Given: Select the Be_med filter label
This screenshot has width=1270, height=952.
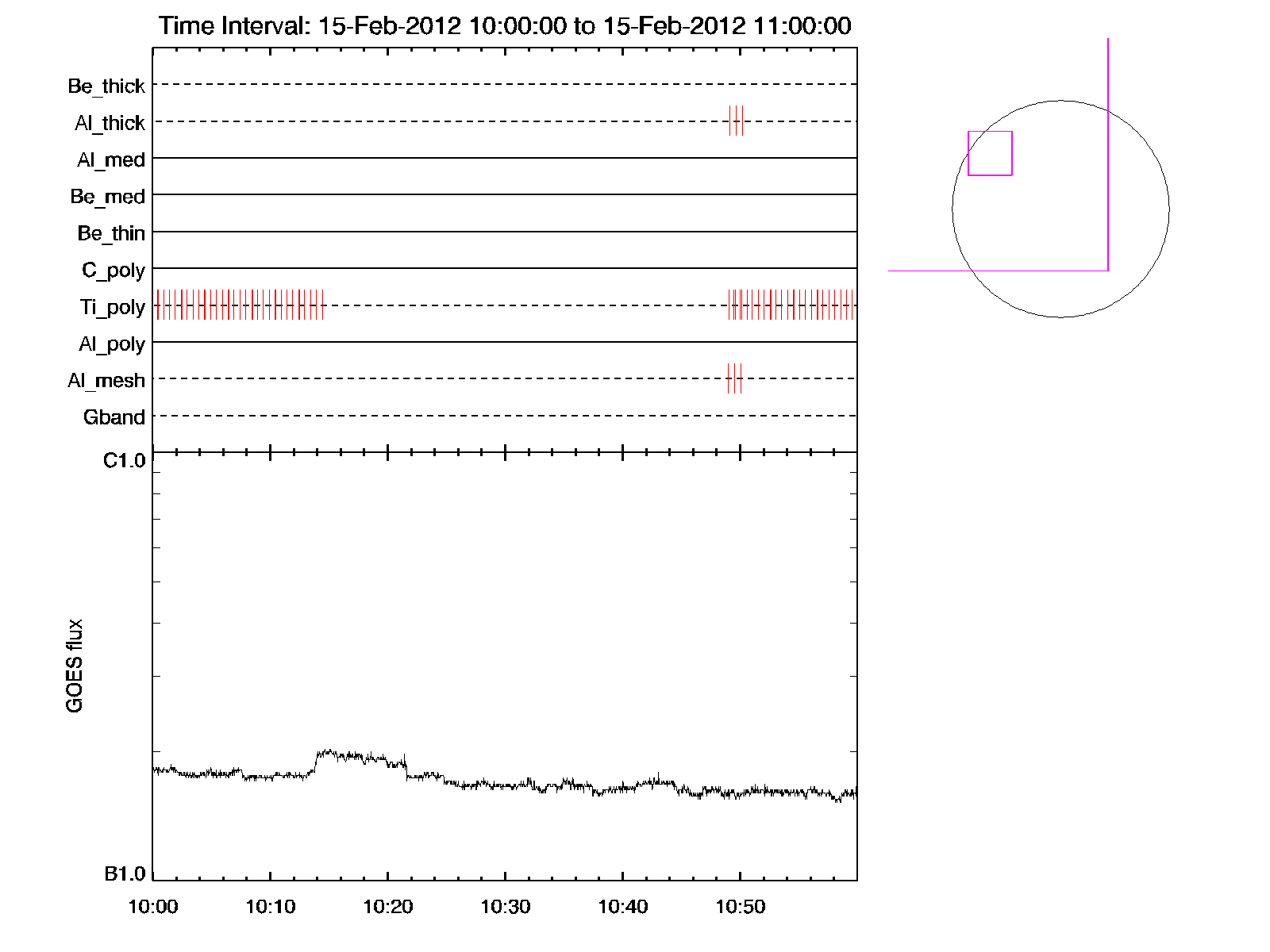Looking at the screenshot, I should 107,197.
